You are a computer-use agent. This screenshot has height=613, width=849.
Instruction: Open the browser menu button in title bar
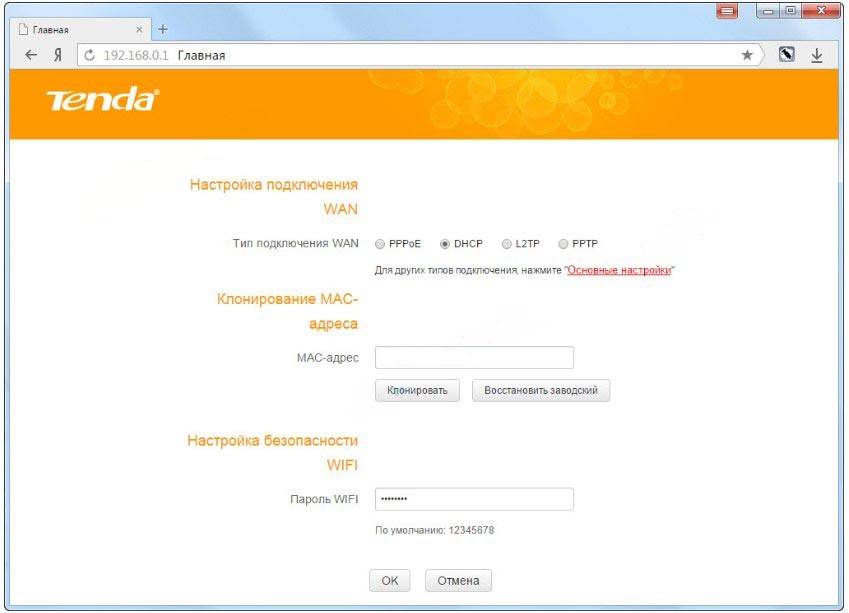point(727,11)
